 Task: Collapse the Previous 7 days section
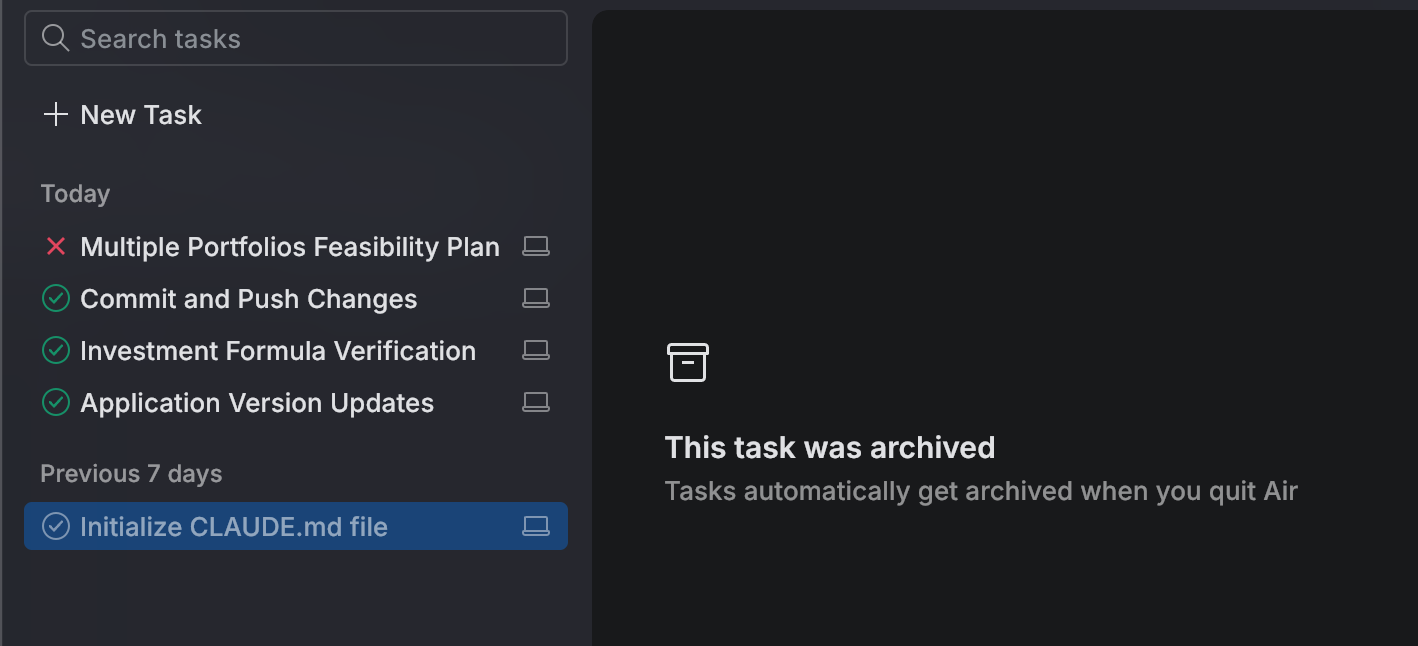(x=130, y=473)
